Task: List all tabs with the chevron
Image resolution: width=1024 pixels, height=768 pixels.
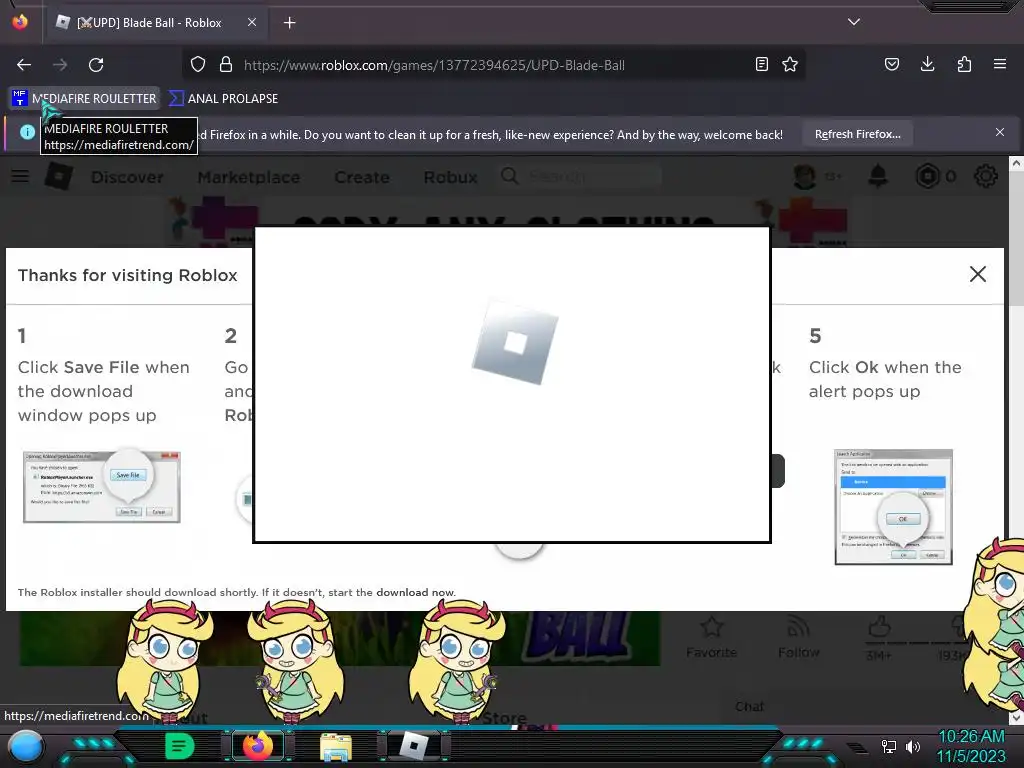Action: click(x=854, y=22)
